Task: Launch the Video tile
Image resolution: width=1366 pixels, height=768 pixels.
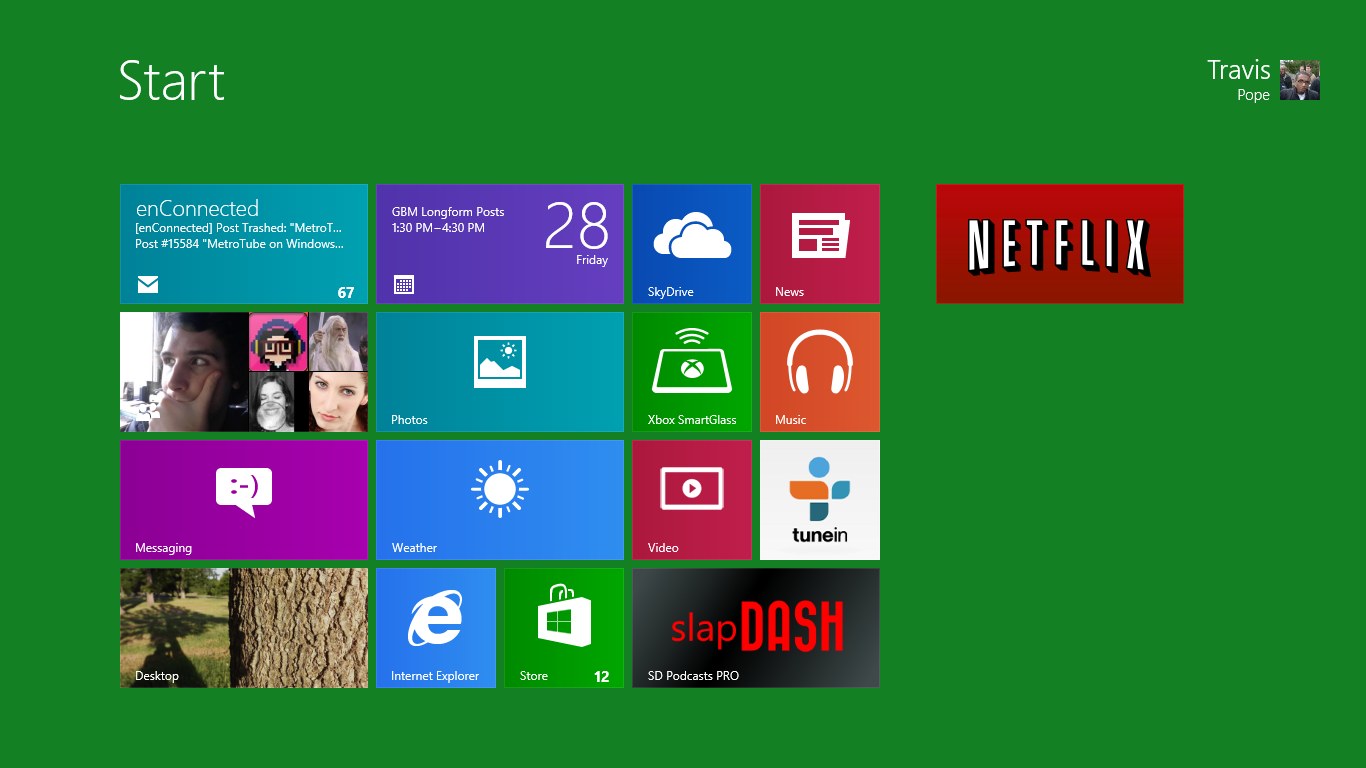Action: point(692,500)
